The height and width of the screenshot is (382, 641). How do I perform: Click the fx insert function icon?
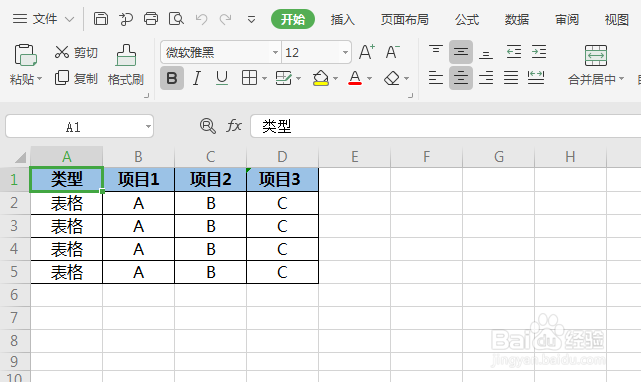[x=234, y=126]
